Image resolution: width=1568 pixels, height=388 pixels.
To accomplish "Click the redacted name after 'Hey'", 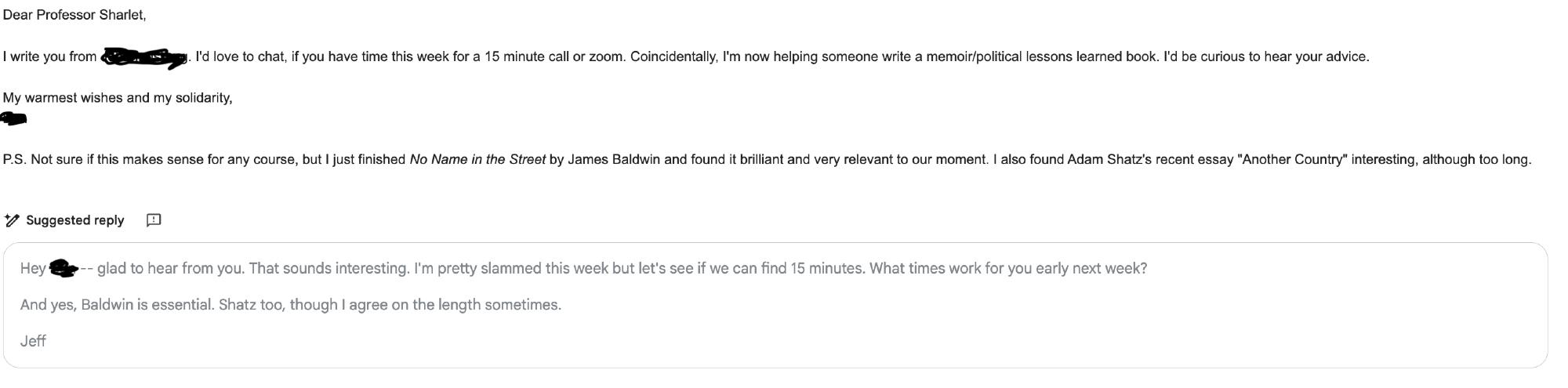I will click(x=64, y=269).
